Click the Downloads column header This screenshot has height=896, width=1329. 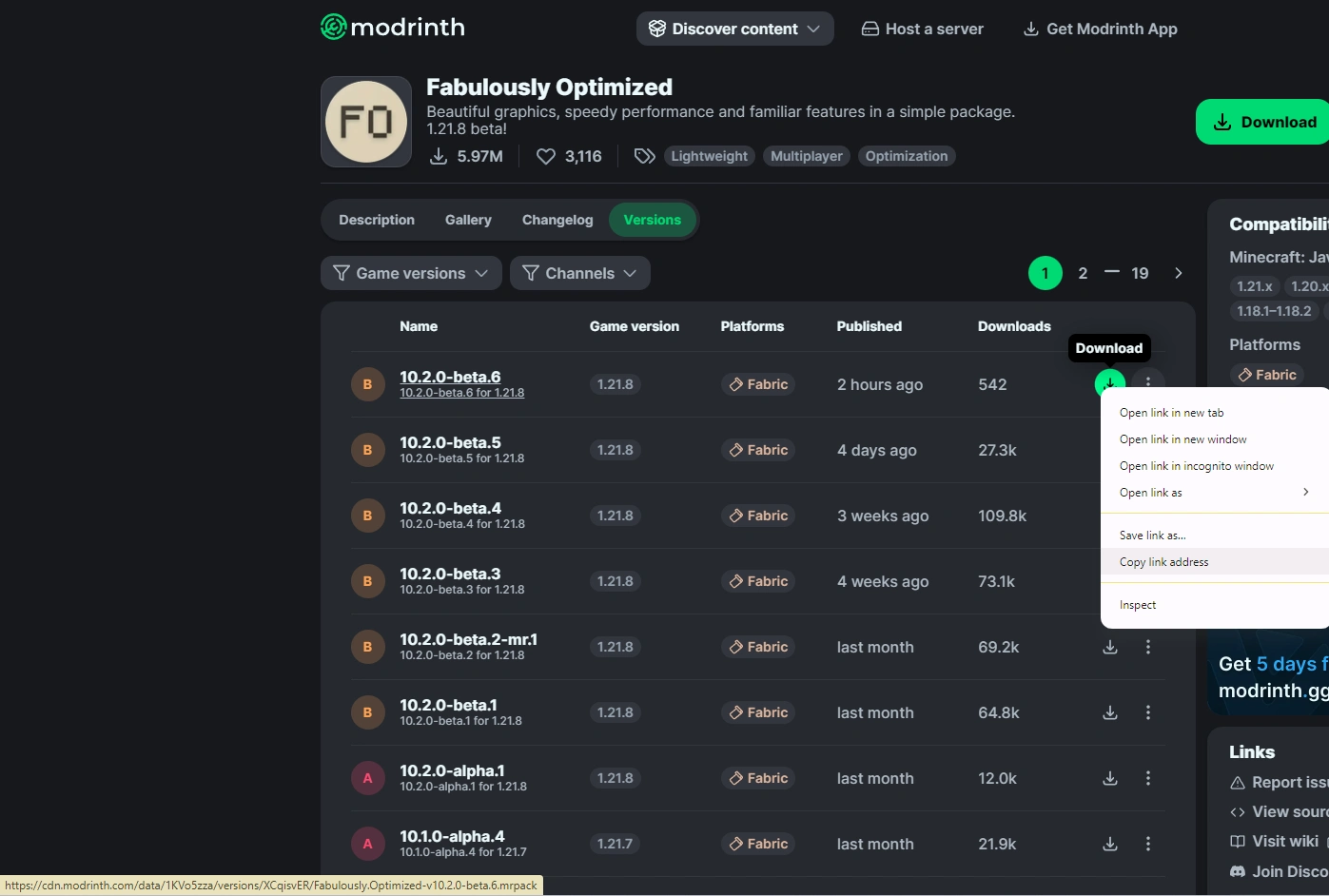(x=1014, y=326)
